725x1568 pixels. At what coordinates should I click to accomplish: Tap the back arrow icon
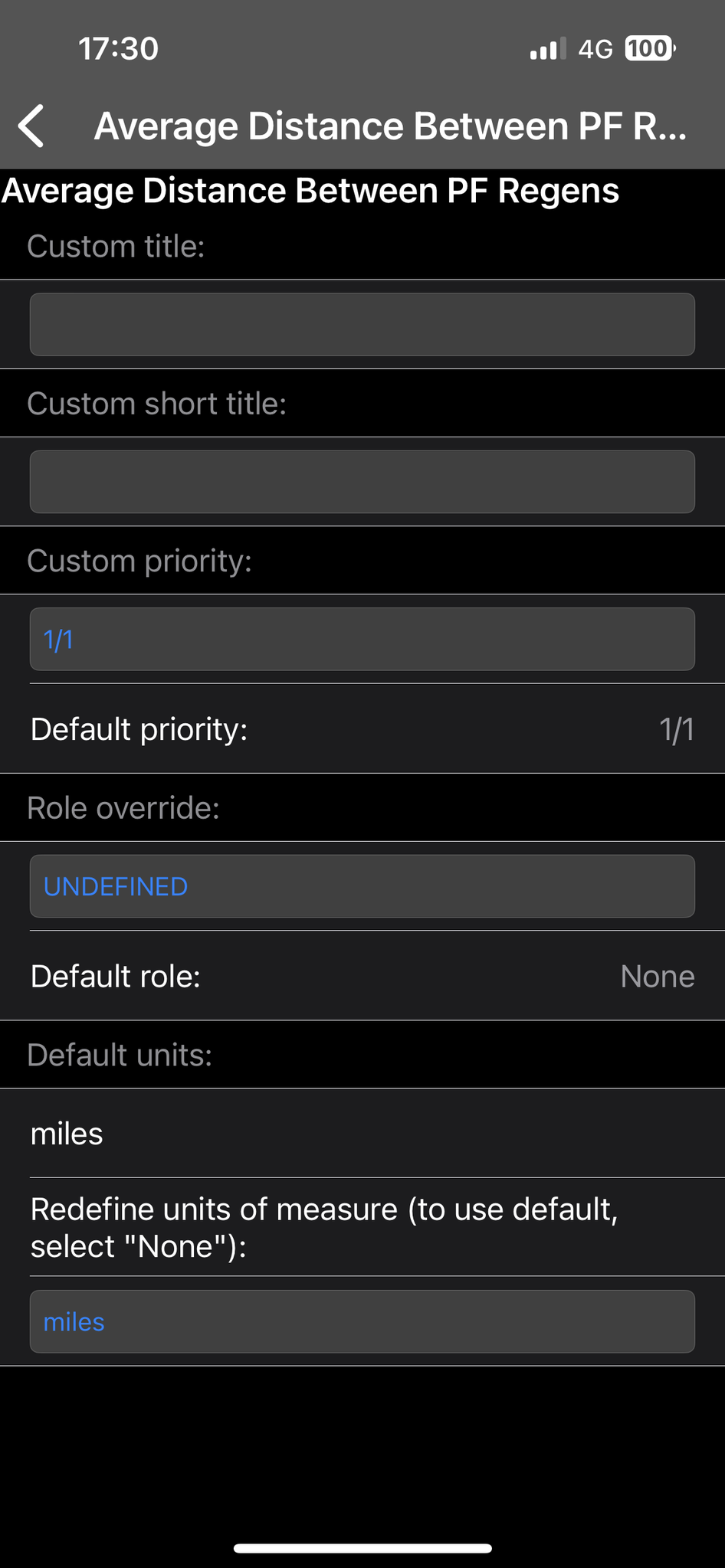coord(31,126)
